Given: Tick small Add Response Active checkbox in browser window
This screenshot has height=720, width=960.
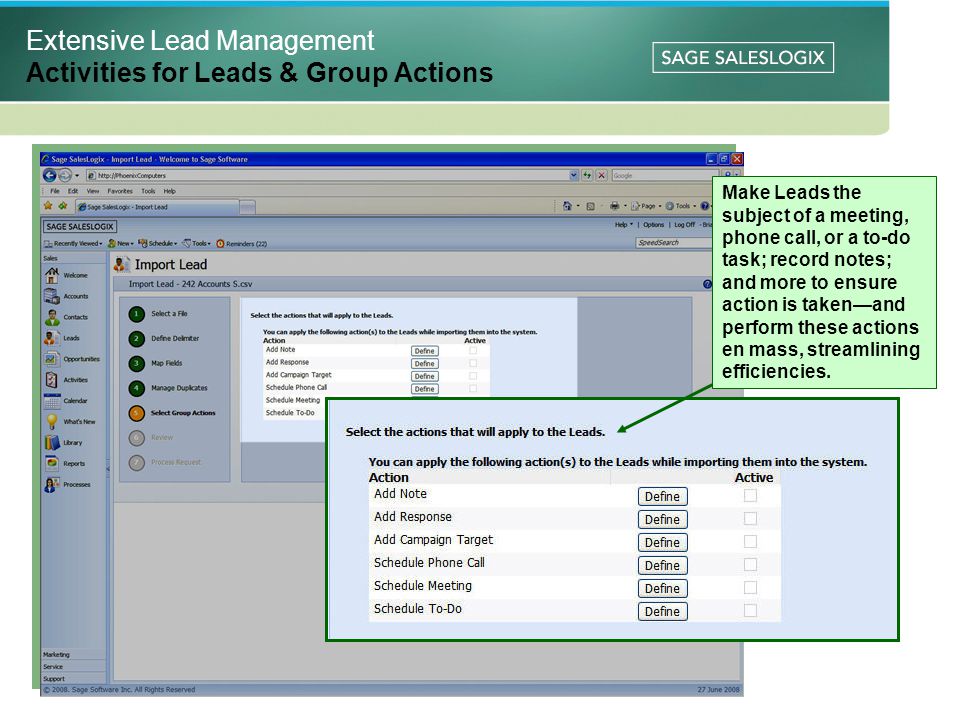Looking at the screenshot, I should [473, 363].
